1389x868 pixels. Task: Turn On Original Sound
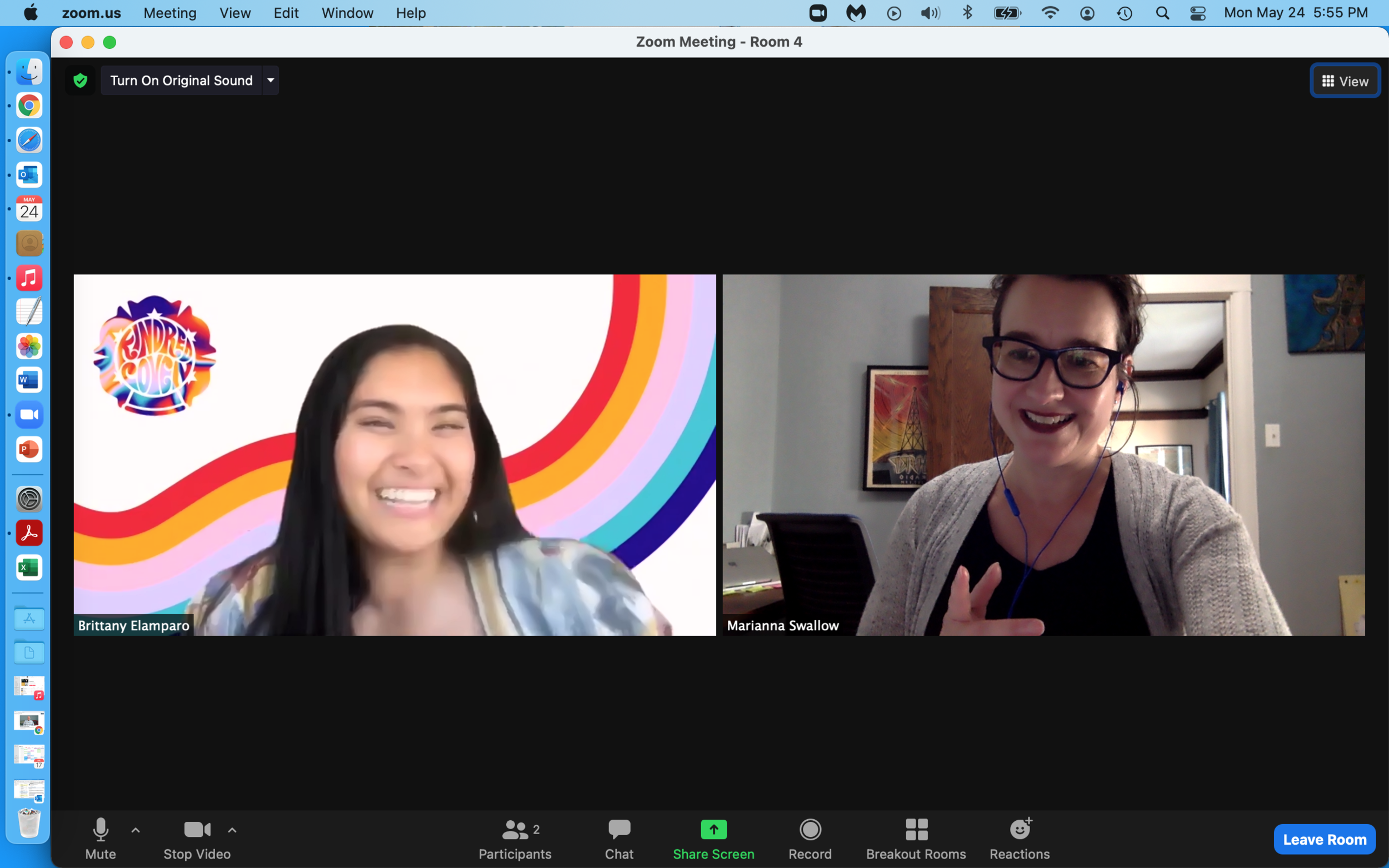click(x=181, y=81)
